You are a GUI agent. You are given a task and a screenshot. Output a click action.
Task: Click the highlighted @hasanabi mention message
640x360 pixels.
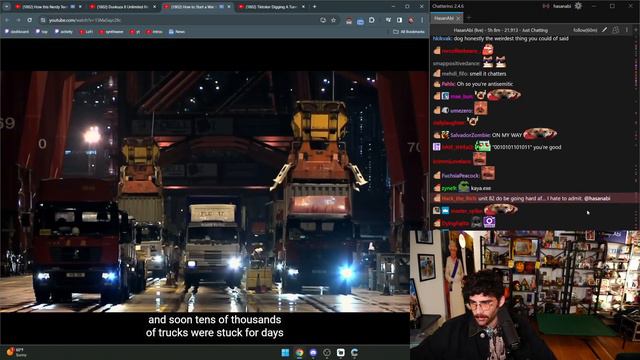tap(533, 198)
